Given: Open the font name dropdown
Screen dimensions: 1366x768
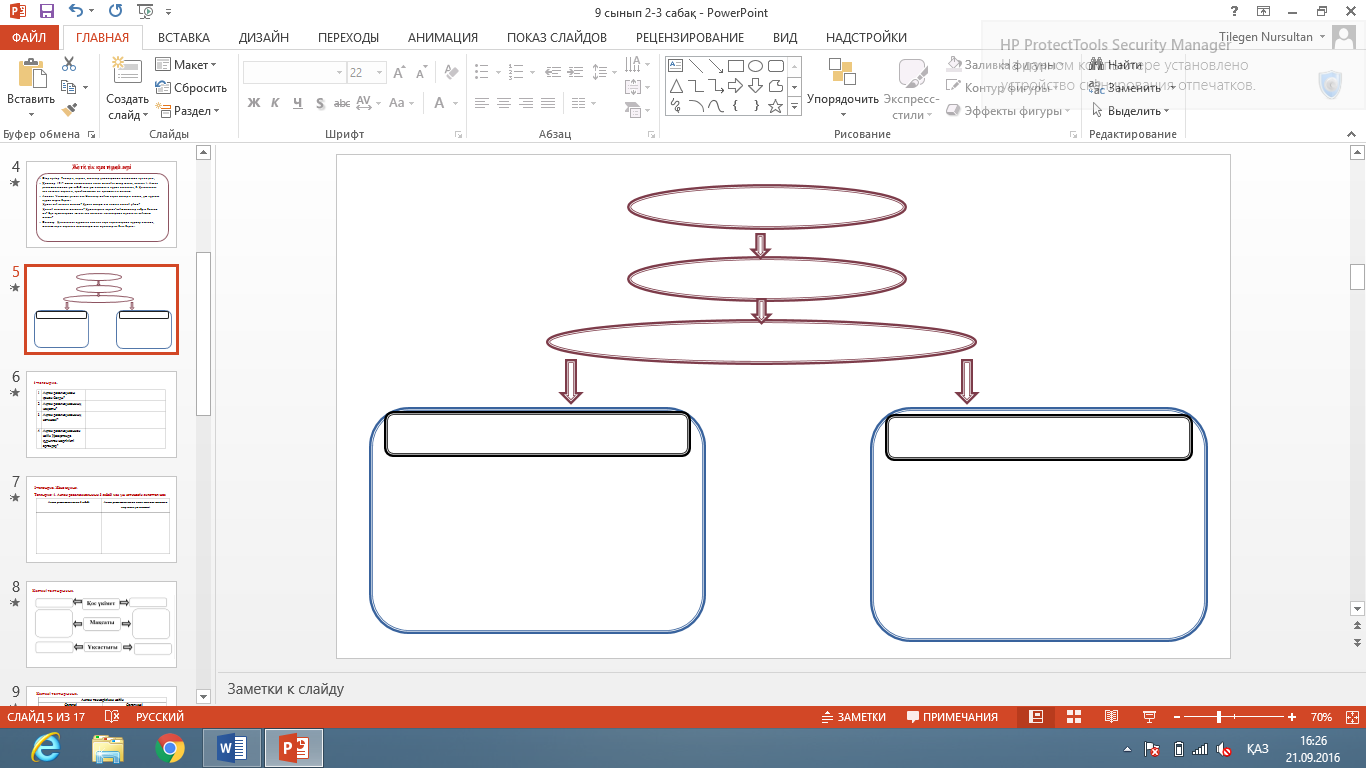Looking at the screenshot, I should tap(338, 73).
